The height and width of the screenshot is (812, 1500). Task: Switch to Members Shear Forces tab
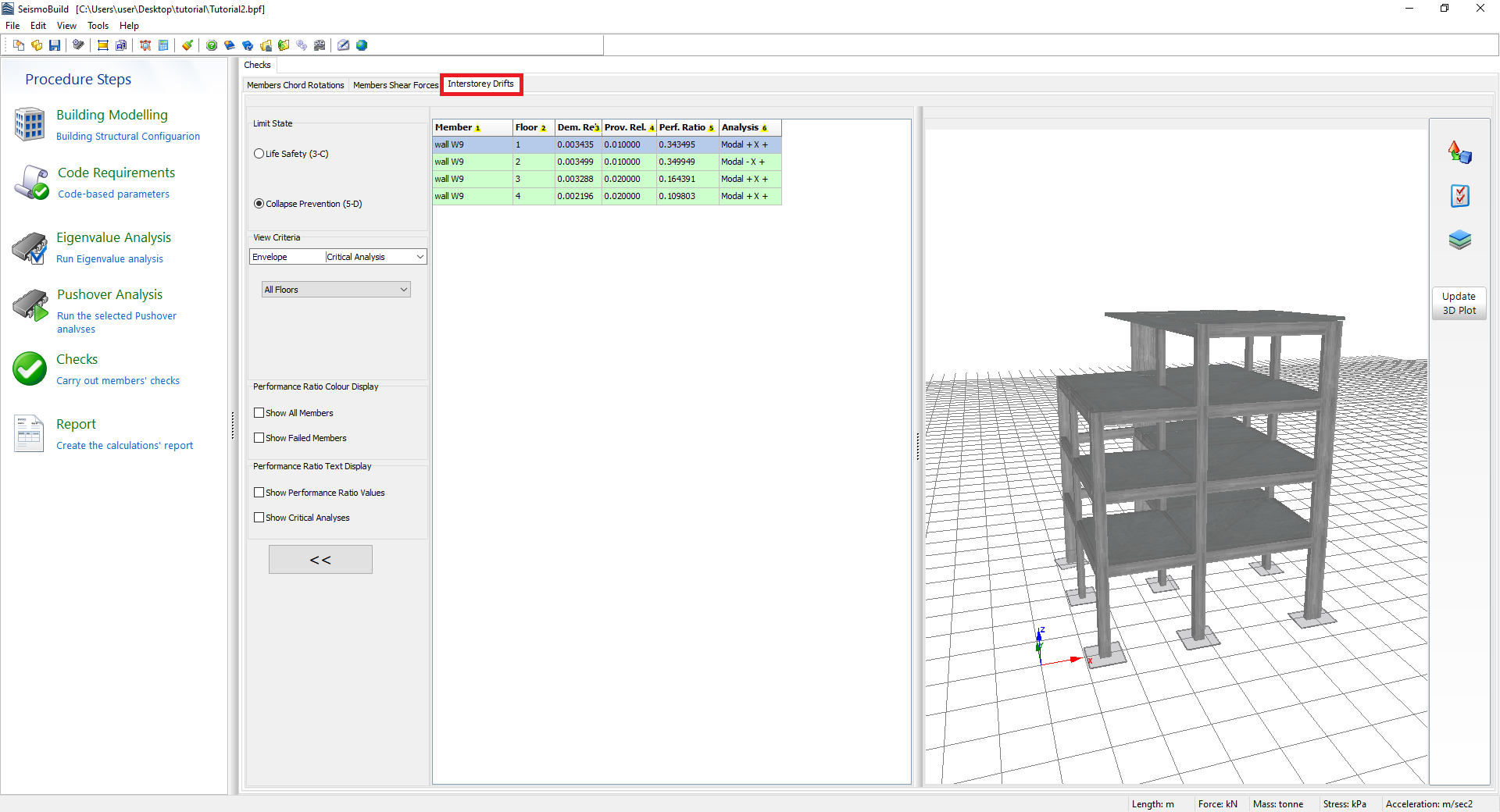coord(395,85)
